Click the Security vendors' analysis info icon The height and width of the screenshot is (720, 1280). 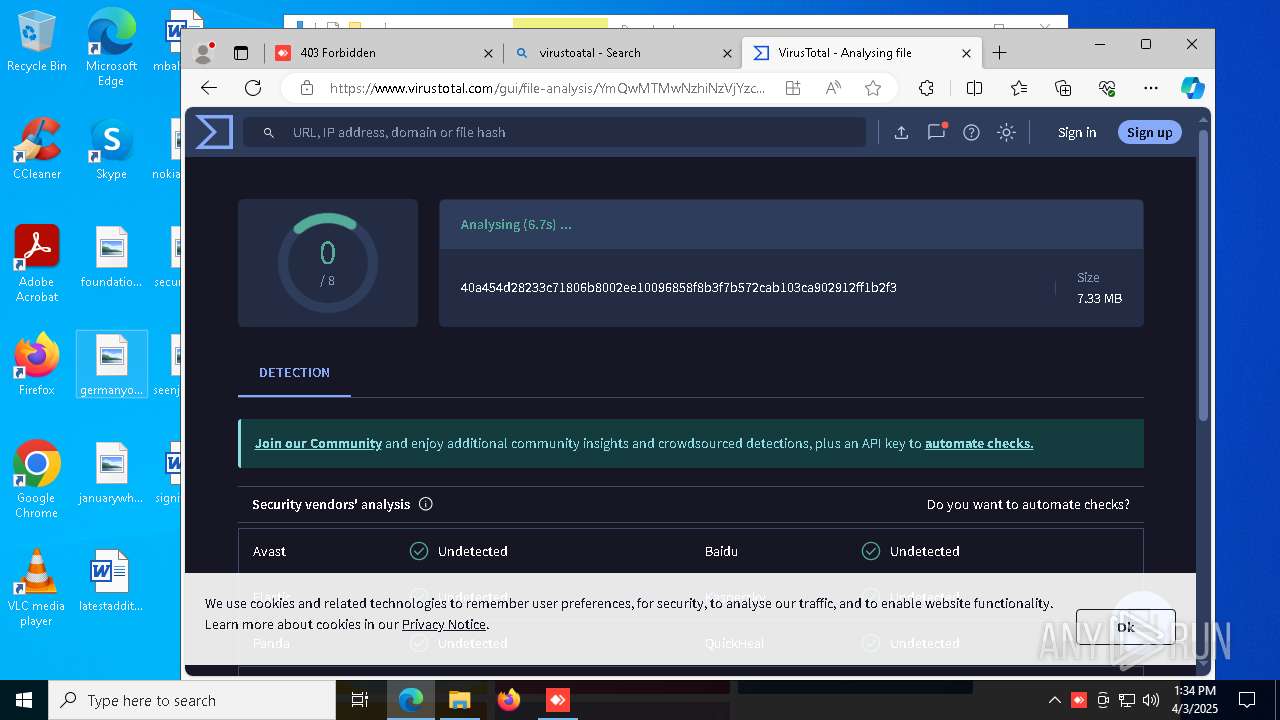point(426,504)
